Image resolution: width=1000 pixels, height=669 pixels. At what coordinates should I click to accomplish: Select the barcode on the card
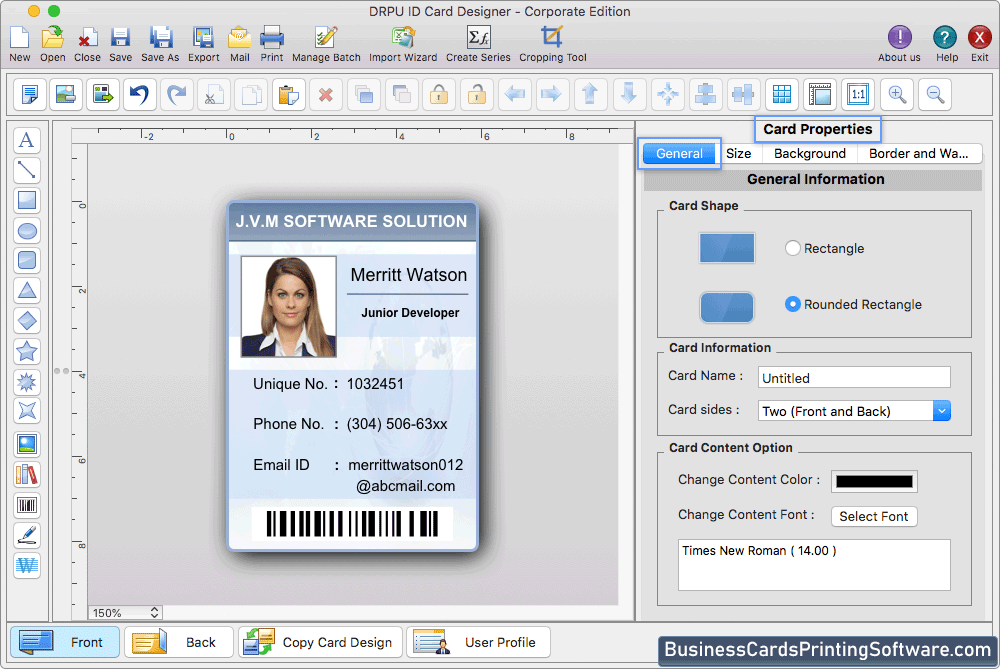click(352, 524)
